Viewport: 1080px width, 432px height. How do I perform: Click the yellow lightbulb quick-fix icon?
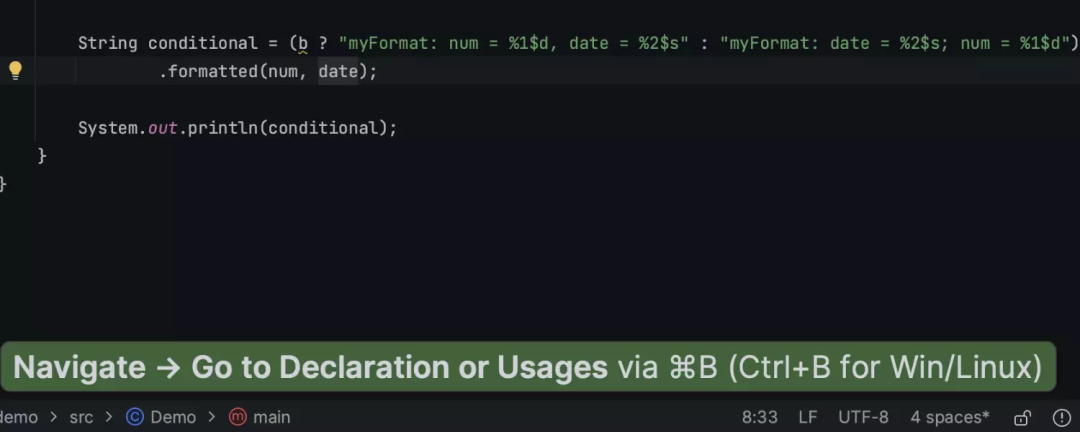pyautogui.click(x=15, y=70)
